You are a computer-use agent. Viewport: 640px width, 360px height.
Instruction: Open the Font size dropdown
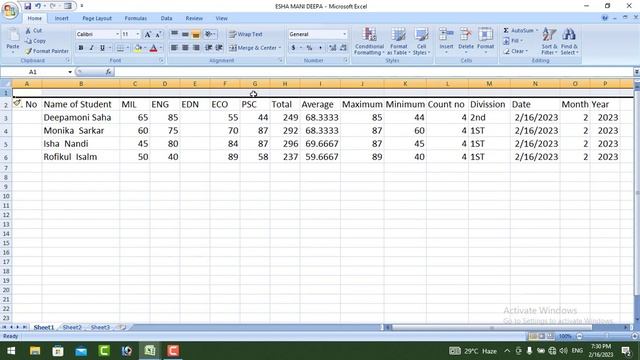pos(138,34)
